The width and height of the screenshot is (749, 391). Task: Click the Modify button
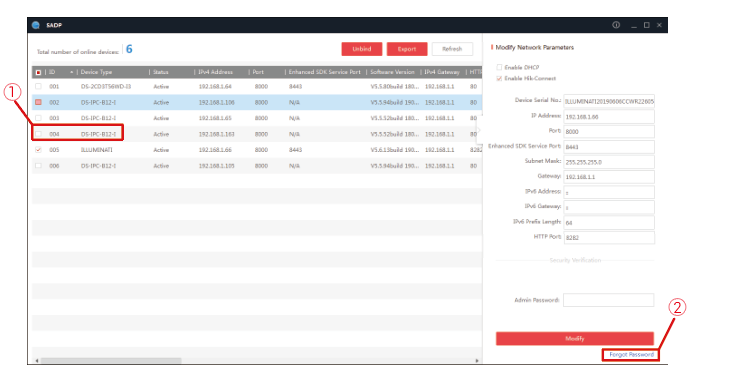[x=575, y=338]
